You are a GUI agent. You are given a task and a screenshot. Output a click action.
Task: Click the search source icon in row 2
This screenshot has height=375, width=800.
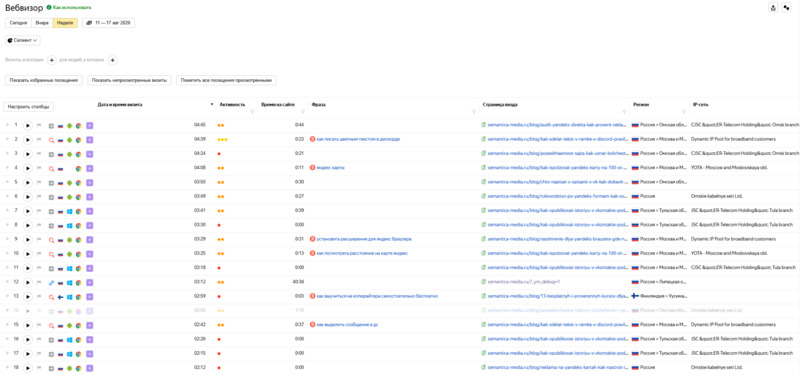click(51, 139)
